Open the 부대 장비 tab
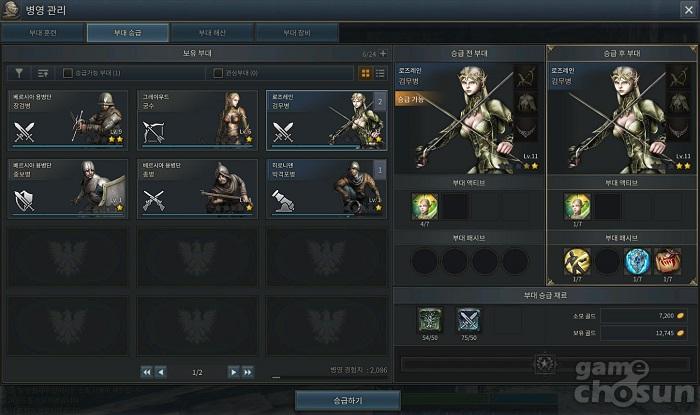 coord(297,33)
